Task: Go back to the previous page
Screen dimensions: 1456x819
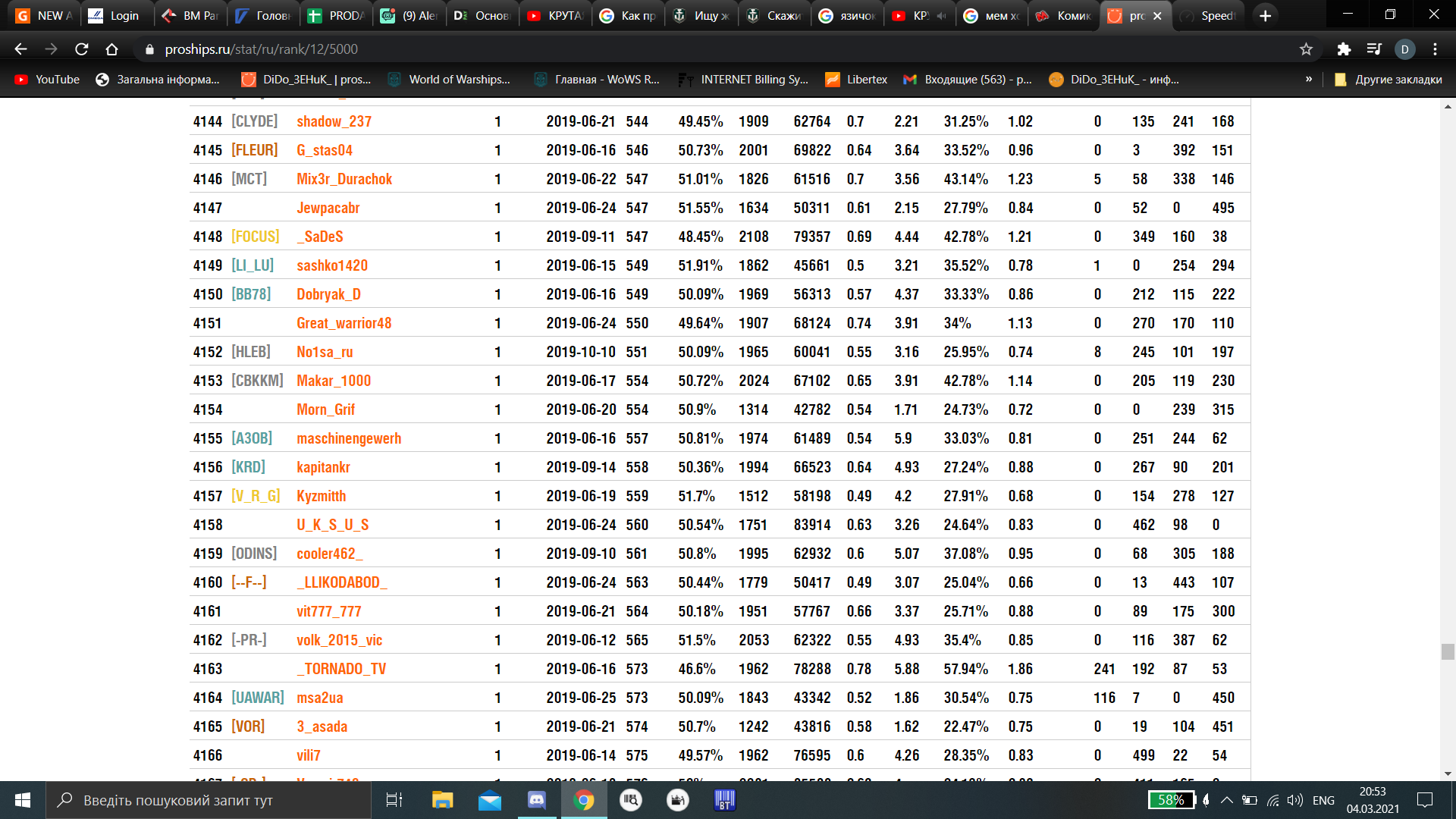Action: (20, 49)
